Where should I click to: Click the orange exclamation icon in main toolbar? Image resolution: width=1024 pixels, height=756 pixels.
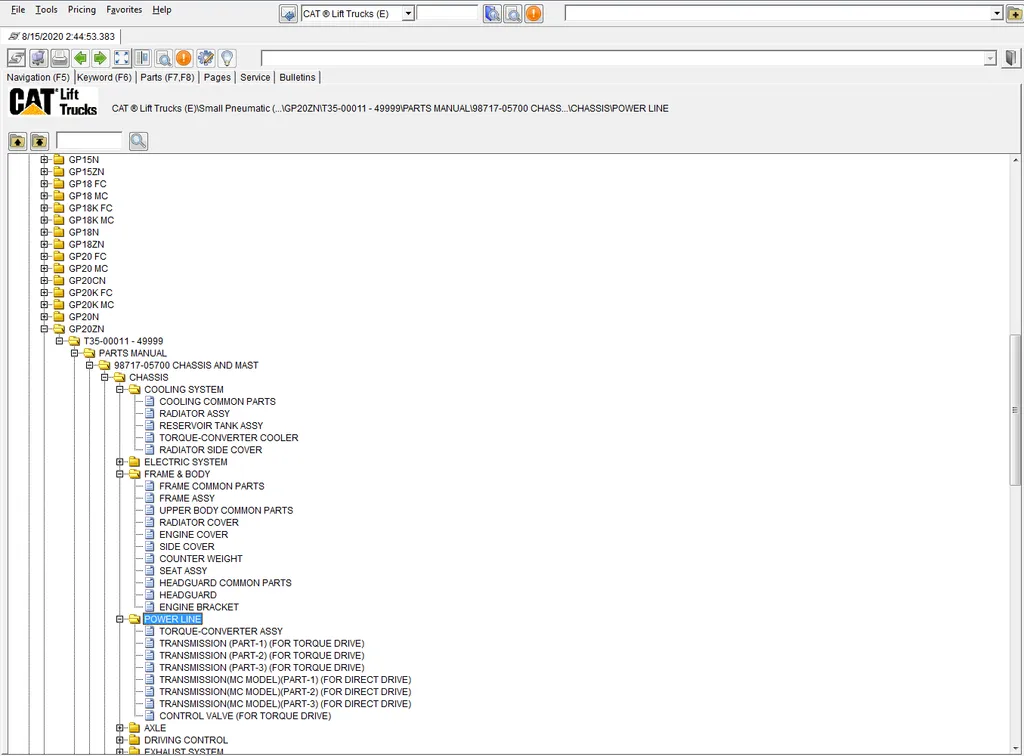click(x=184, y=58)
